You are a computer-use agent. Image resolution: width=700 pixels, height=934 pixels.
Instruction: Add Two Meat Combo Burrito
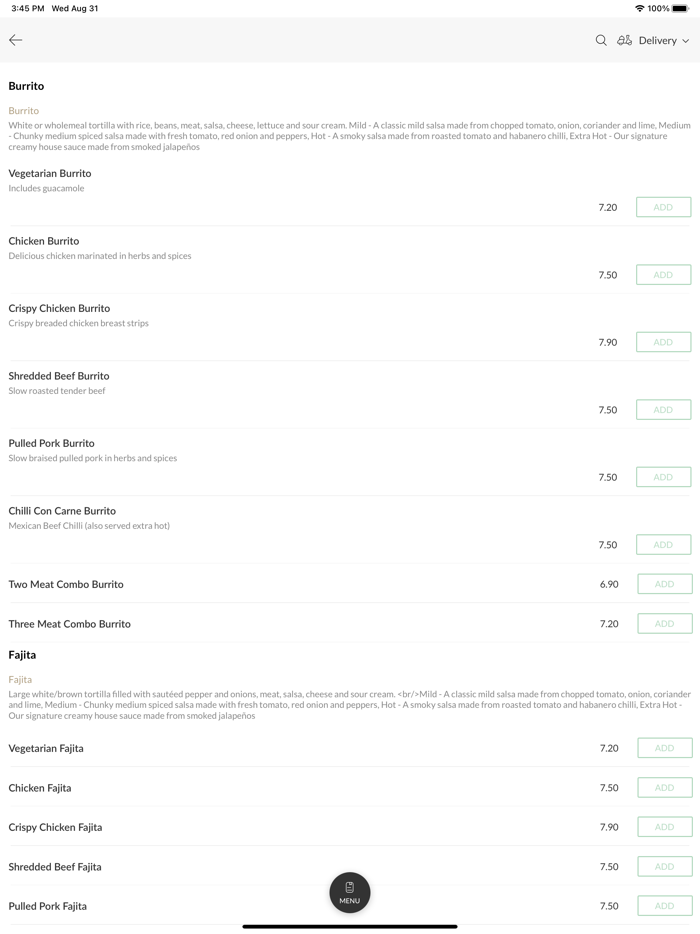[664, 584]
